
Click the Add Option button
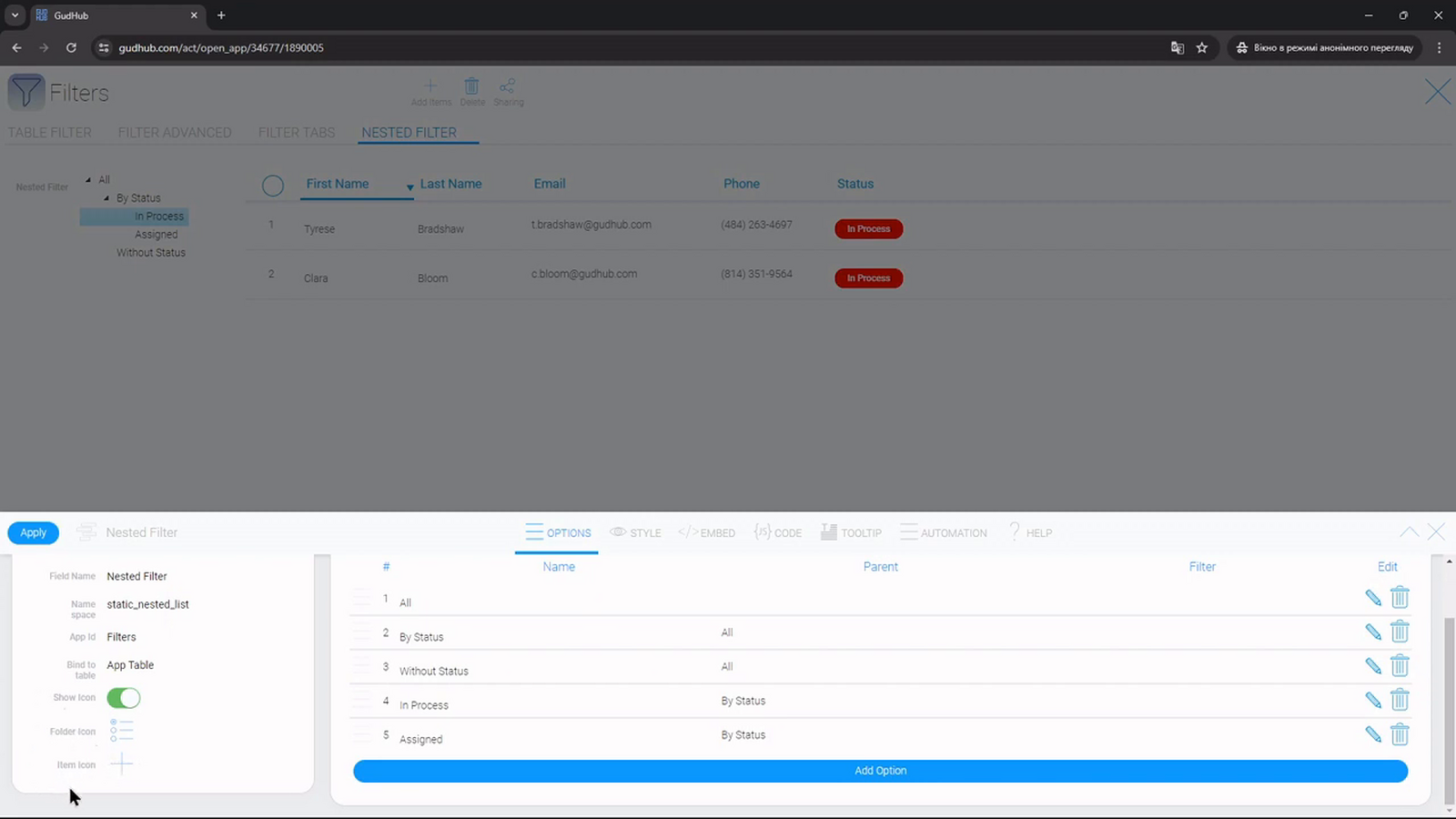[x=880, y=771]
